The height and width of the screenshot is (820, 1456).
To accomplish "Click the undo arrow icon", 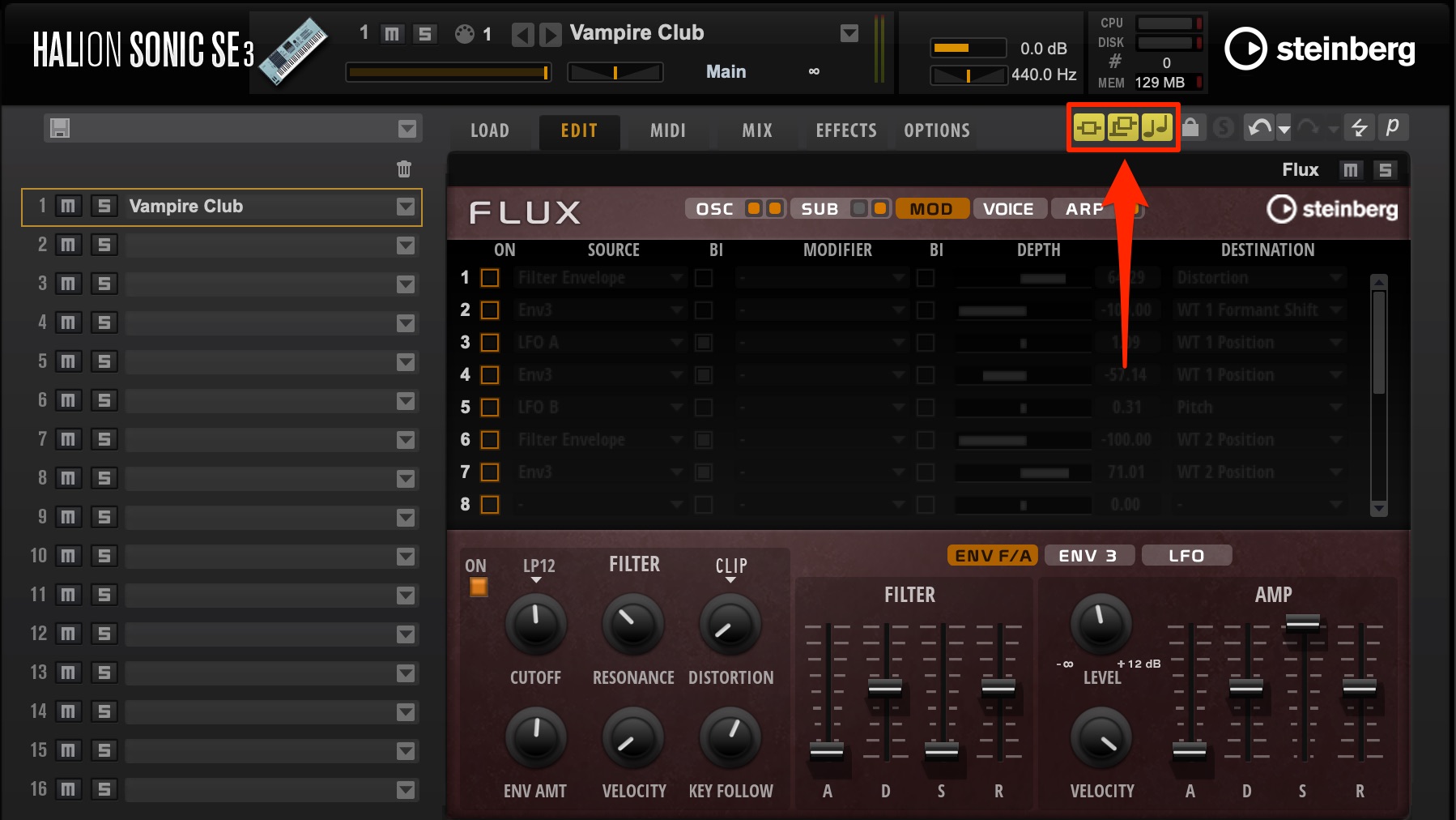I will point(1259,128).
